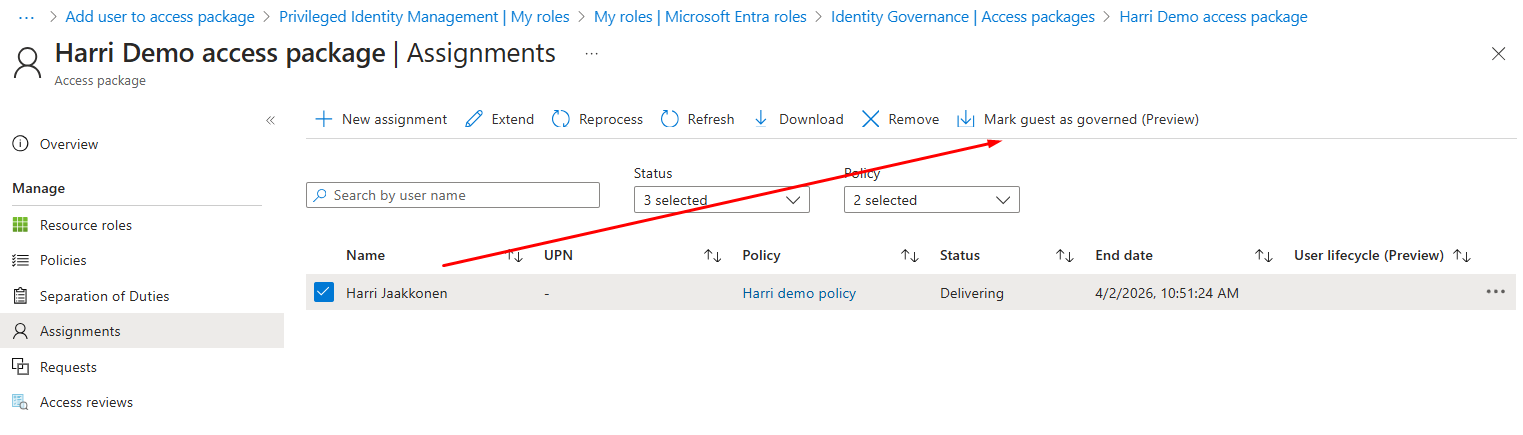
Task: Click the Remove X icon
Action: coord(870,119)
